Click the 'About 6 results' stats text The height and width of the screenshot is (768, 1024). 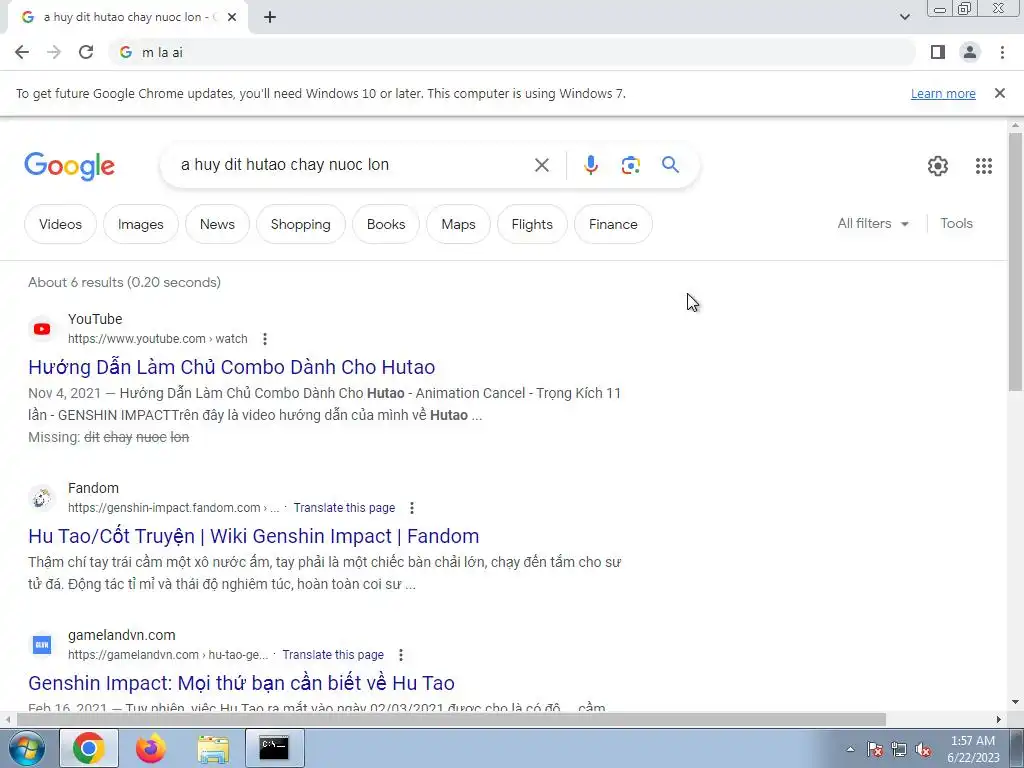124,282
